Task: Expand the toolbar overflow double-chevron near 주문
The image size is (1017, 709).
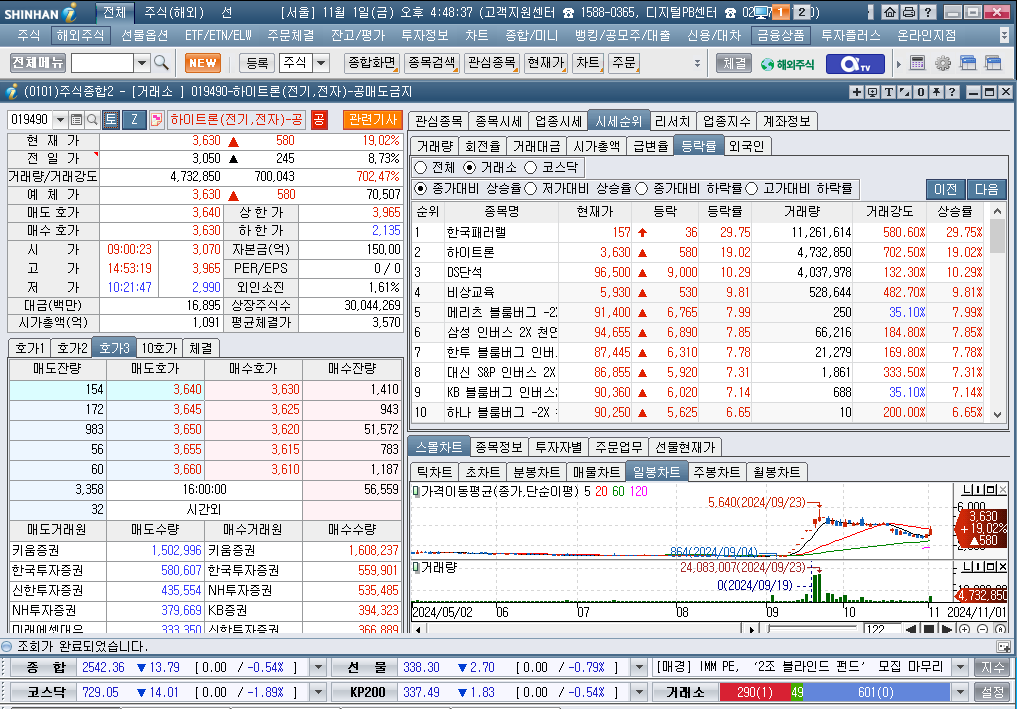Action: coord(697,63)
